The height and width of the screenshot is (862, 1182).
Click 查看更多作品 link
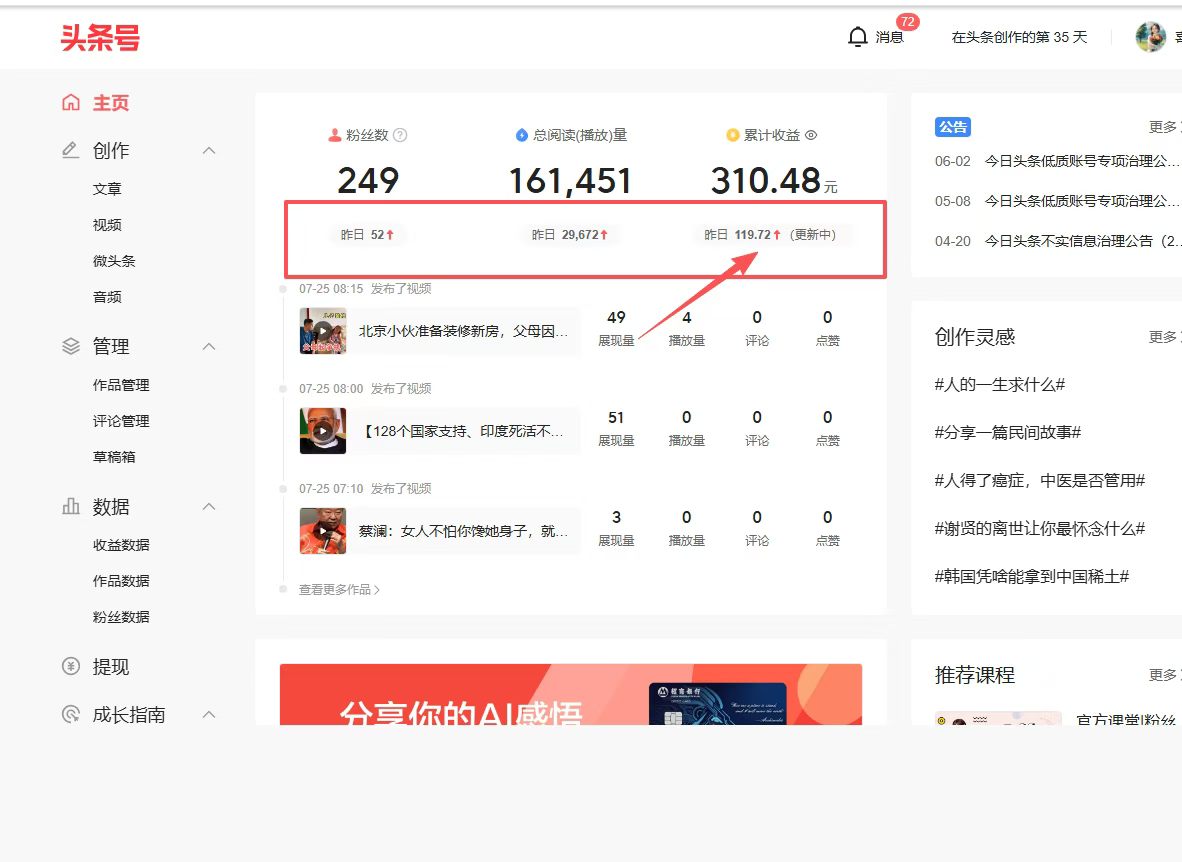tap(339, 590)
